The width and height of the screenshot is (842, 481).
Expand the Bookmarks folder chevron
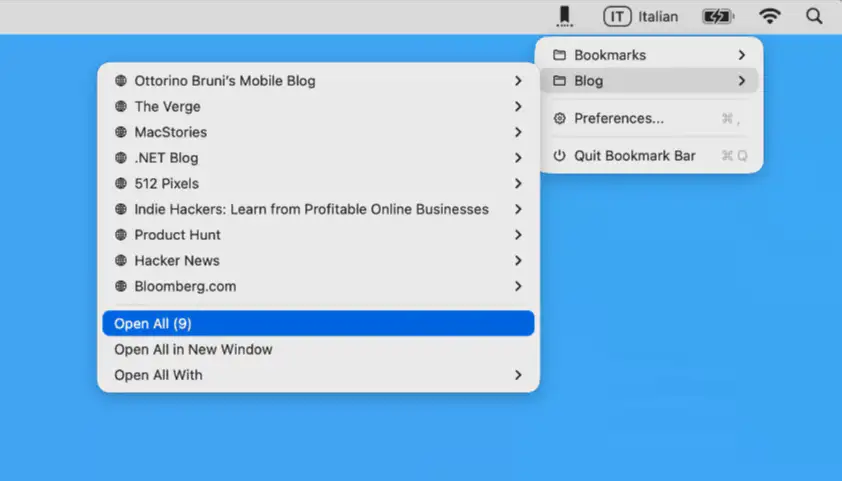pos(741,55)
